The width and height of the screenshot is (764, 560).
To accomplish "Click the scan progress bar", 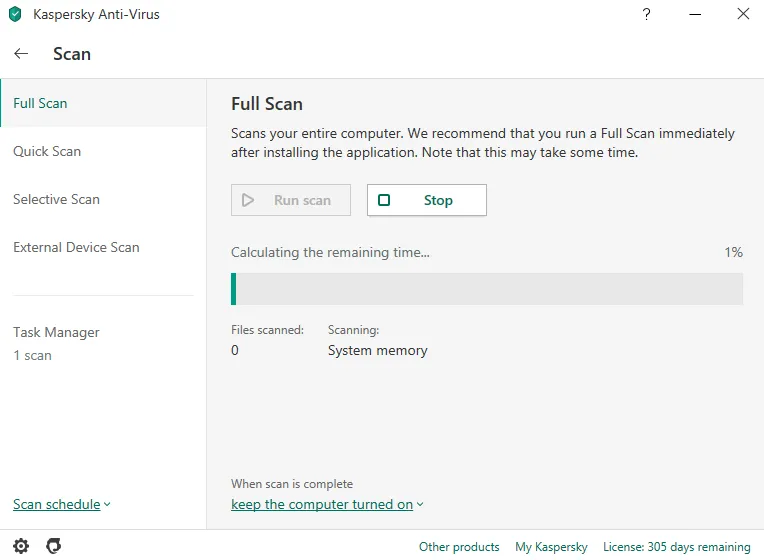I will [x=487, y=289].
